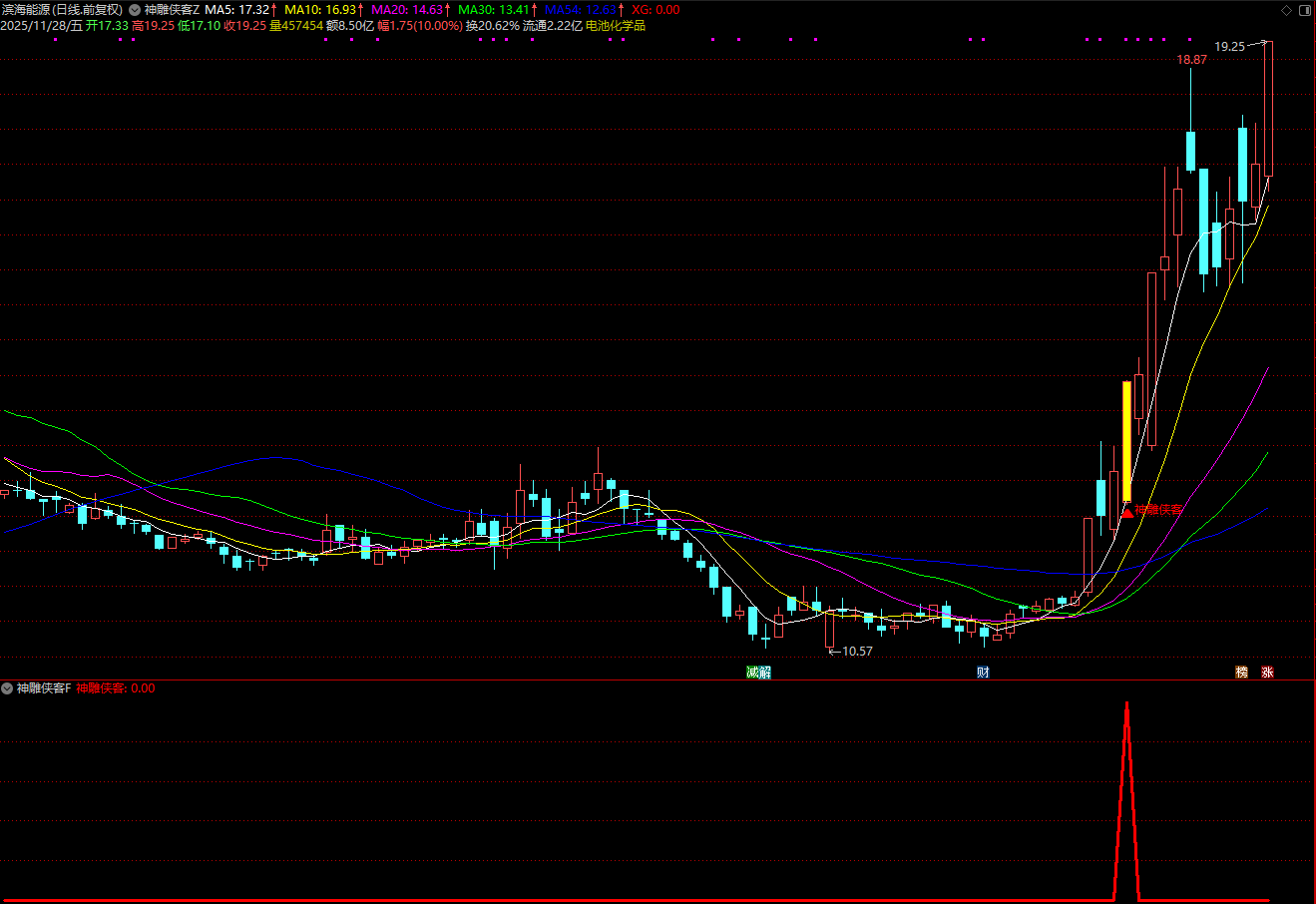The height and width of the screenshot is (904, 1316).
Task: Click the red triangle 神雕侠客 signal arrow
Action: click(x=1127, y=512)
